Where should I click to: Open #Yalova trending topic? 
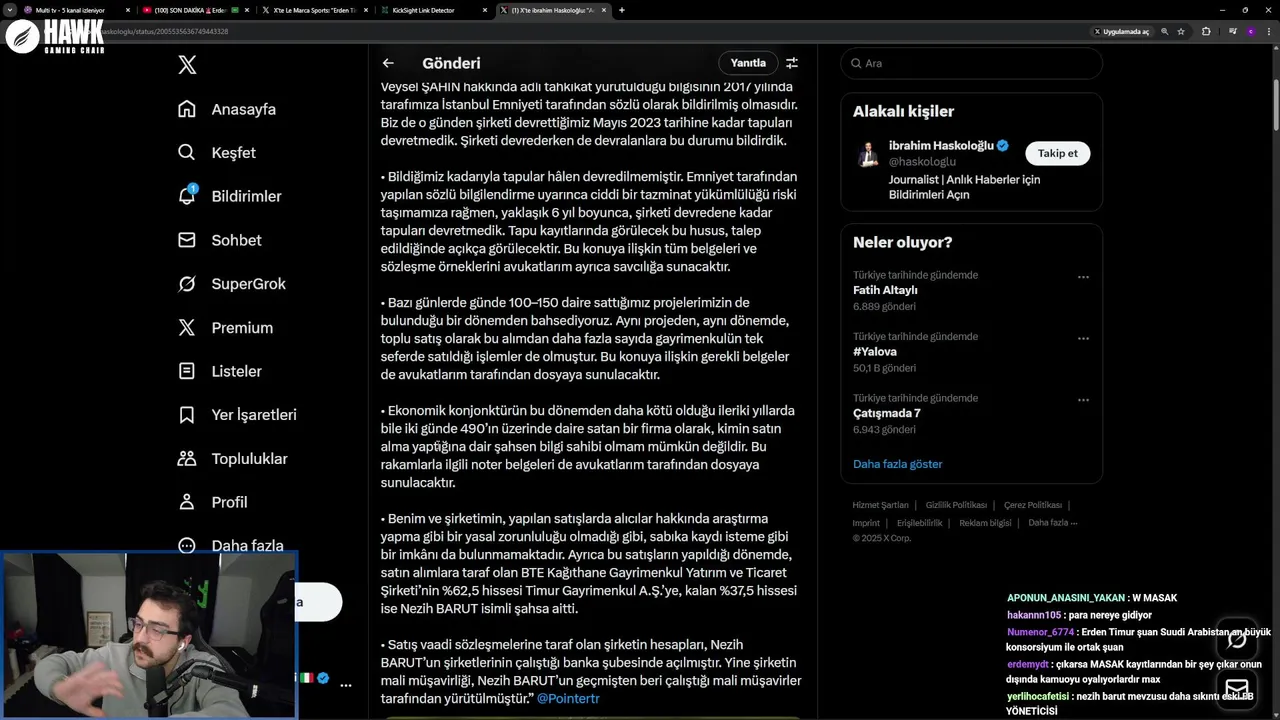tap(971, 352)
